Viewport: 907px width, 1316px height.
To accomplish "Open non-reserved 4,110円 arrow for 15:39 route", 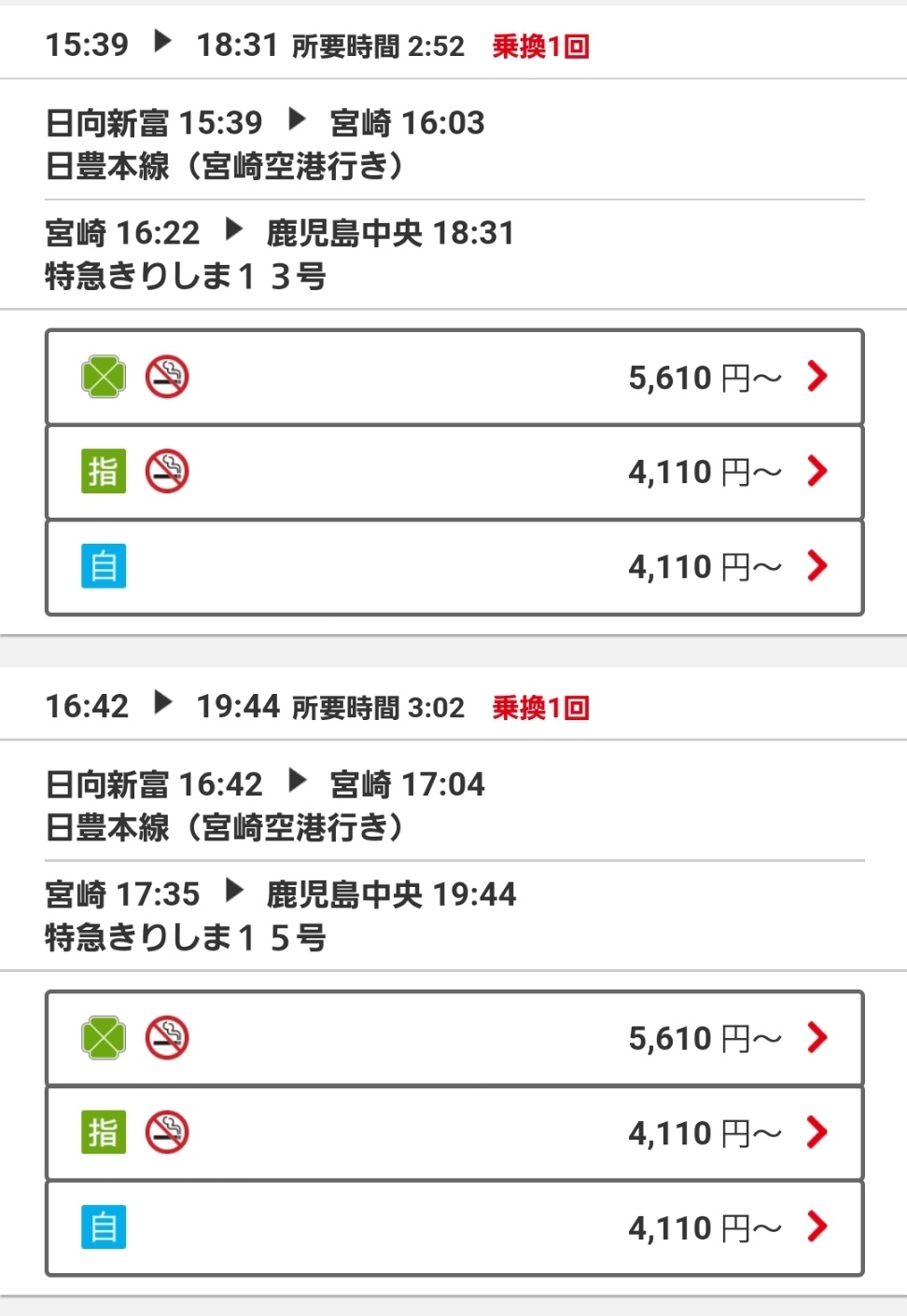I will coord(817,566).
